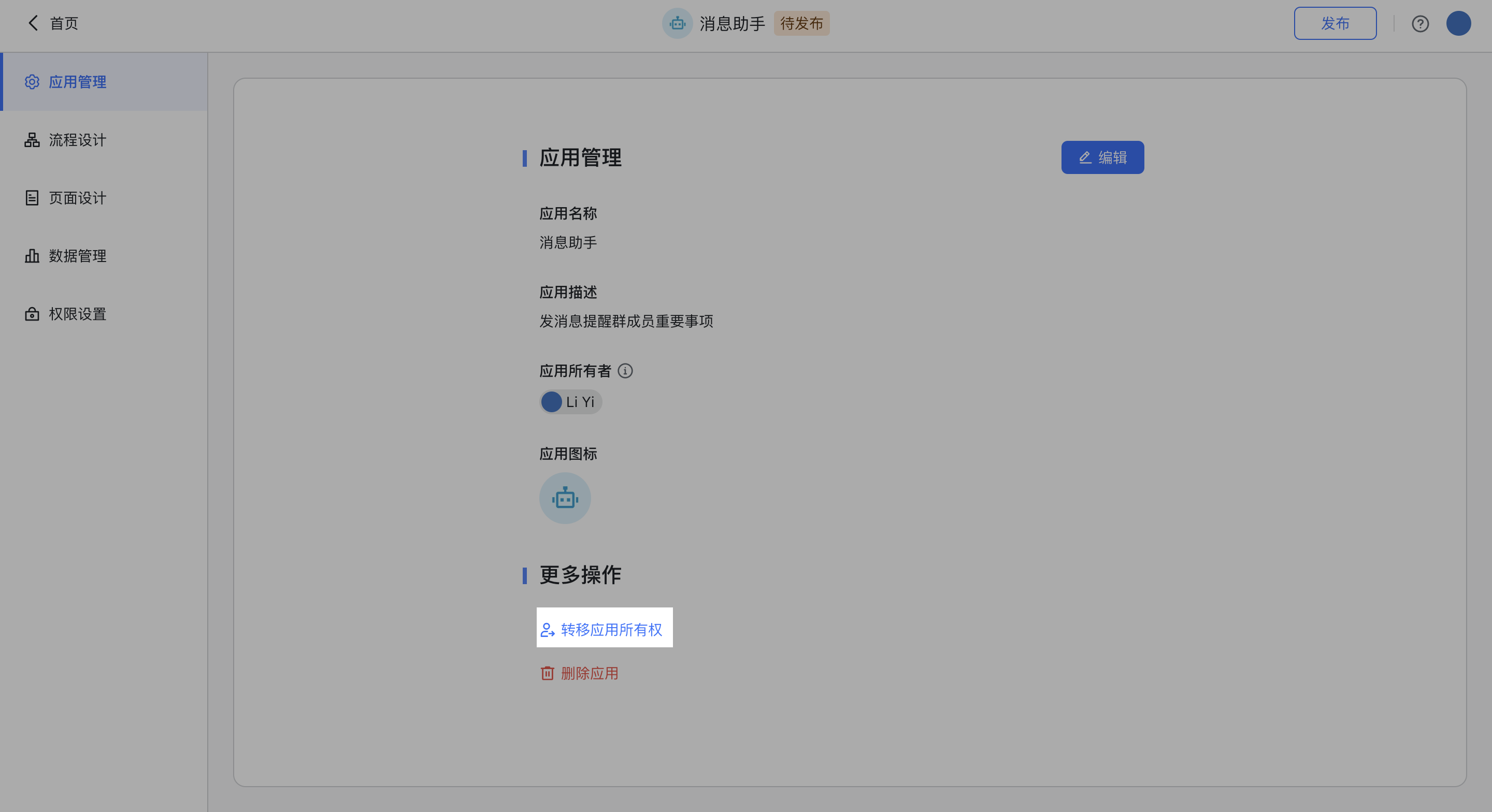Click the 首页 breadcrumb text
The width and height of the screenshot is (1492, 812).
[x=64, y=24]
